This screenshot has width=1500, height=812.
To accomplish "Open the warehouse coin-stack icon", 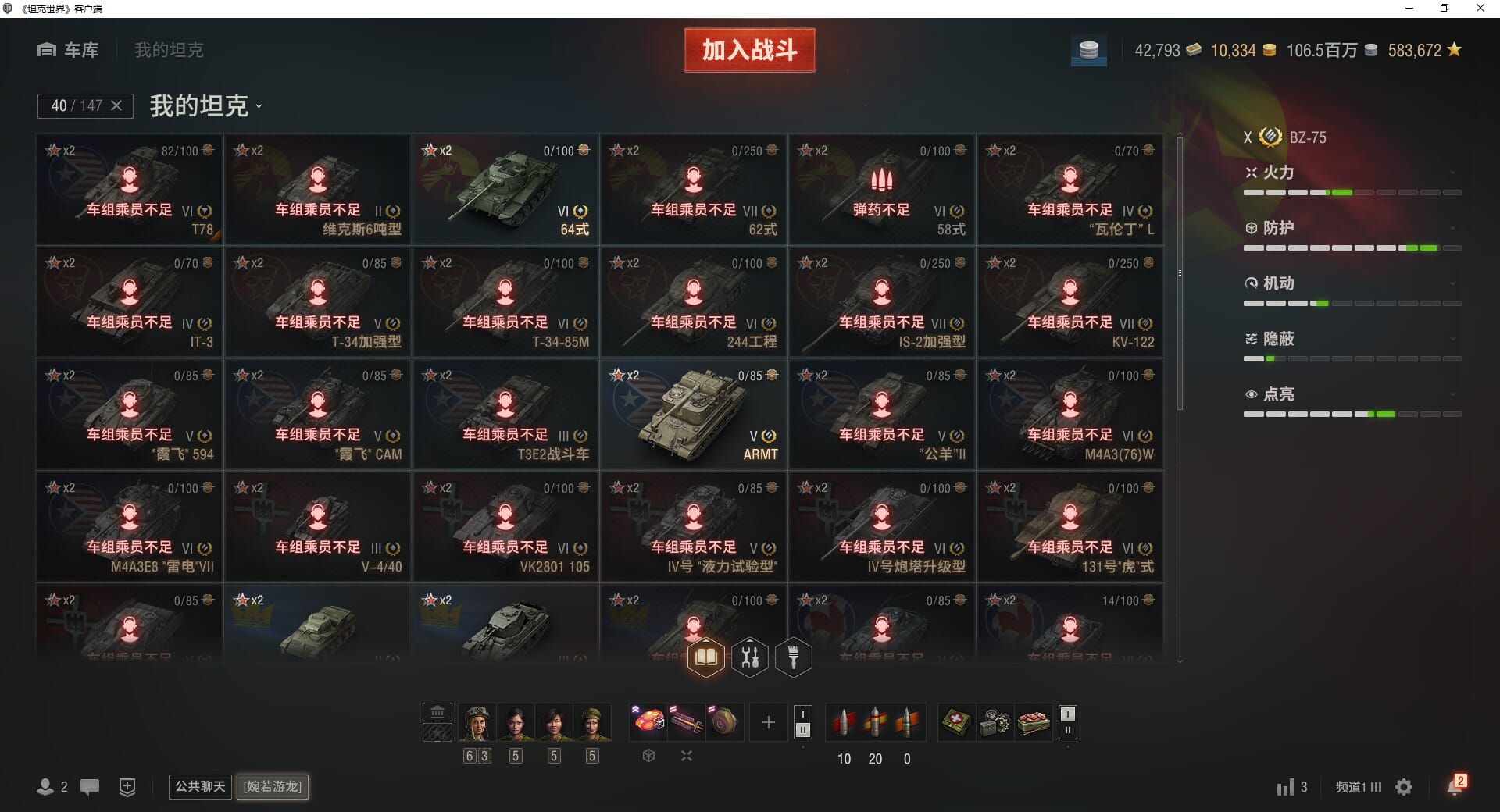I will (1088, 51).
